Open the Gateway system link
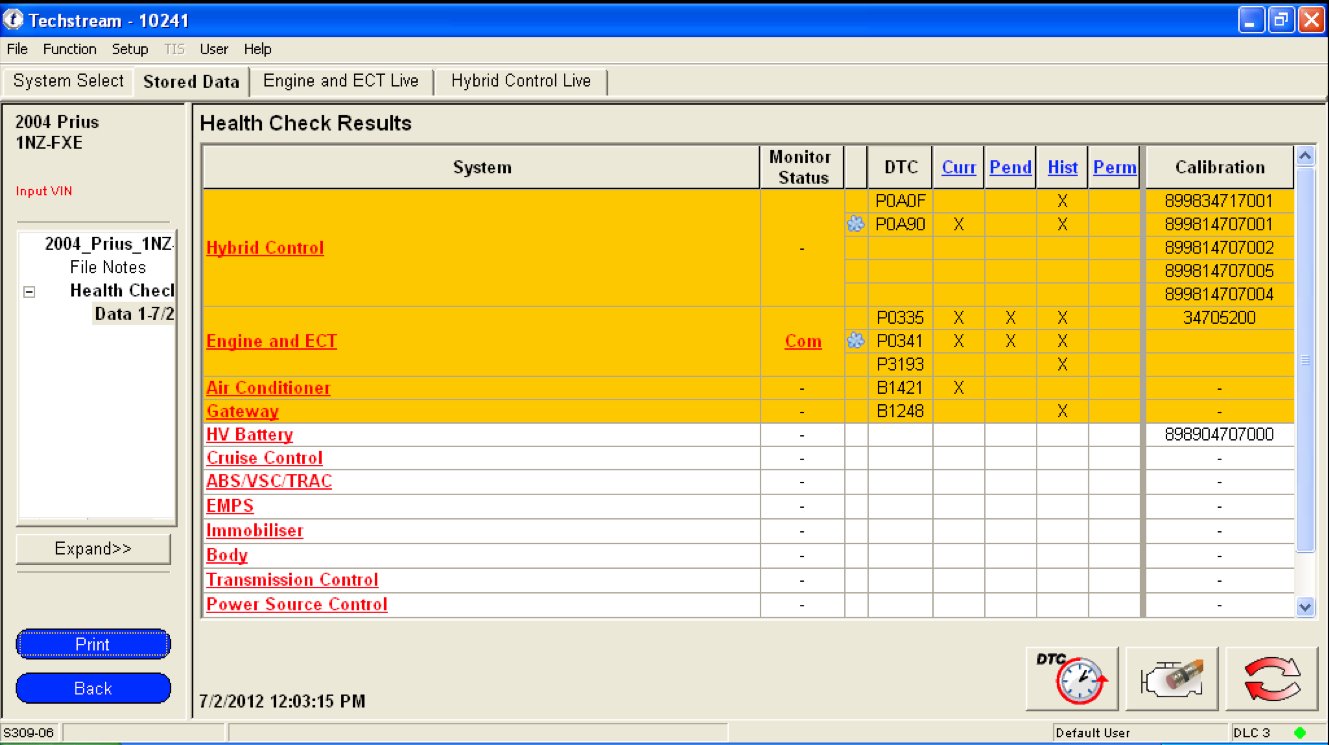Image resolution: width=1329 pixels, height=745 pixels. click(x=242, y=412)
